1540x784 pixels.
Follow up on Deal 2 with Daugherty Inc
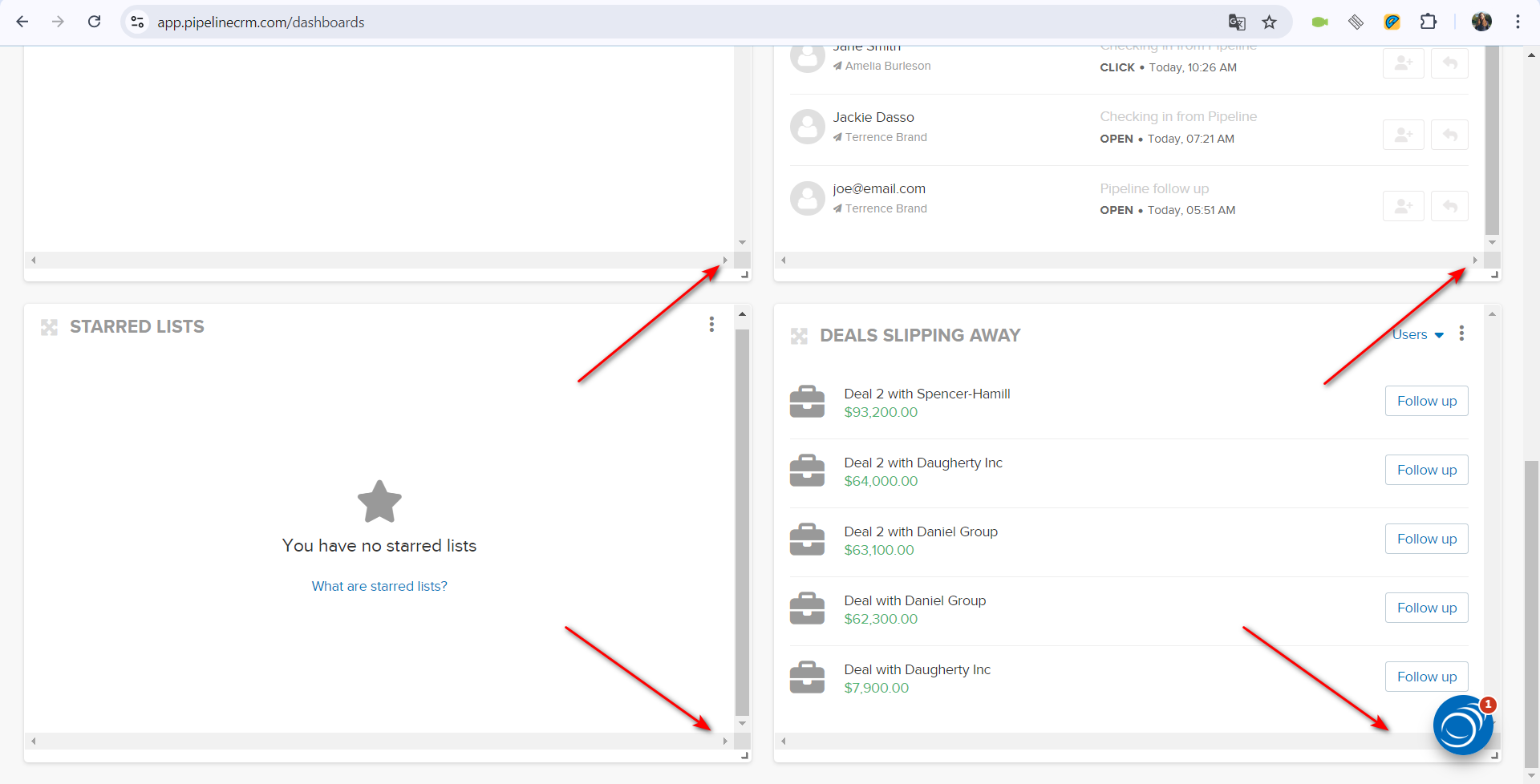click(x=1426, y=470)
